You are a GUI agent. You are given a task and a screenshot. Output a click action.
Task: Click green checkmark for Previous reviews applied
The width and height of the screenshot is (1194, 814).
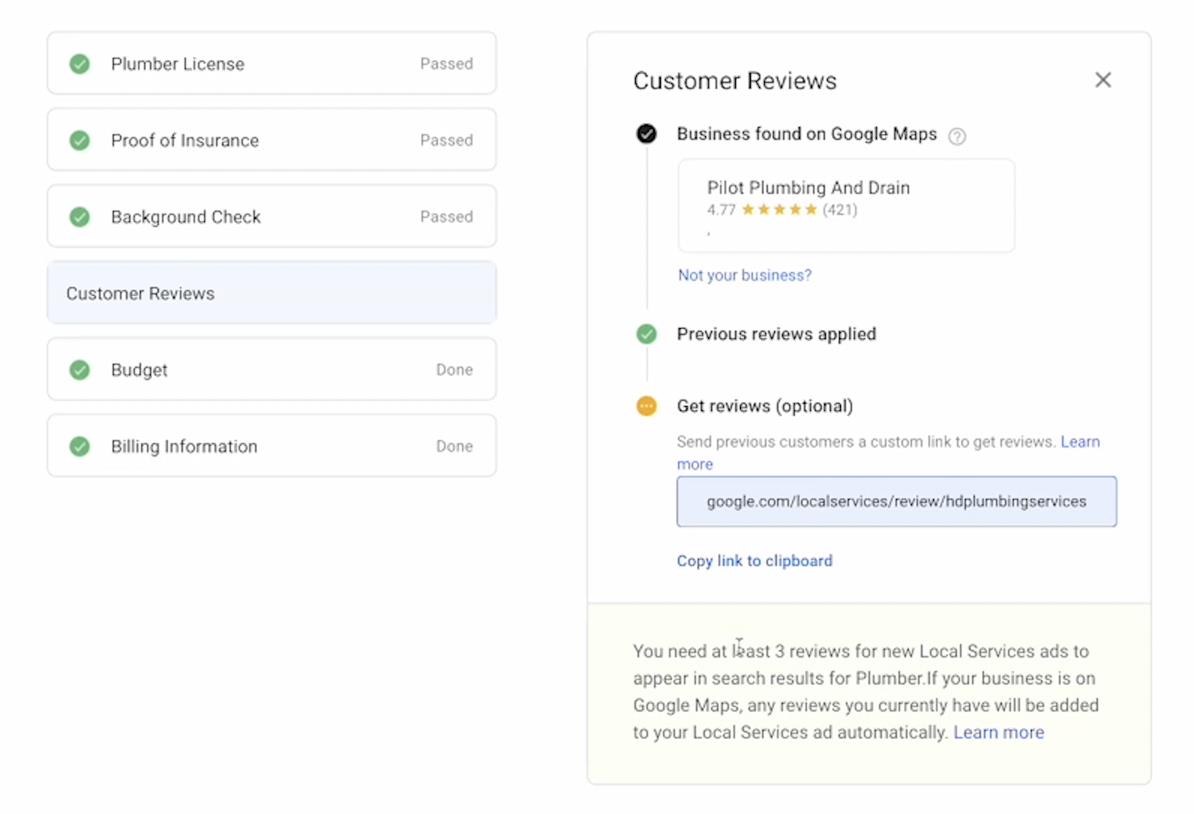pyautogui.click(x=646, y=334)
